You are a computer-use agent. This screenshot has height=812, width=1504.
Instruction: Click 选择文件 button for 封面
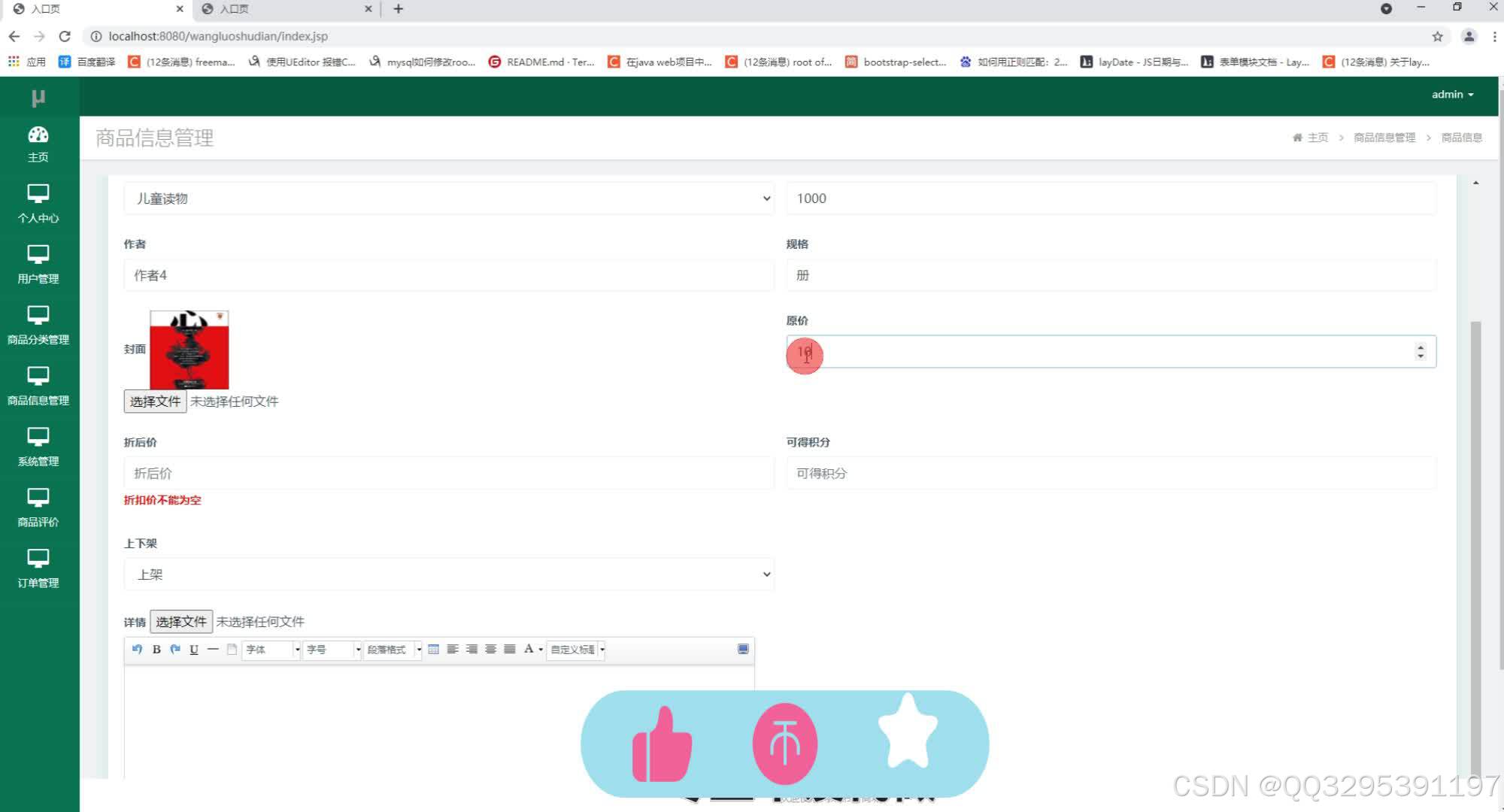click(x=155, y=401)
